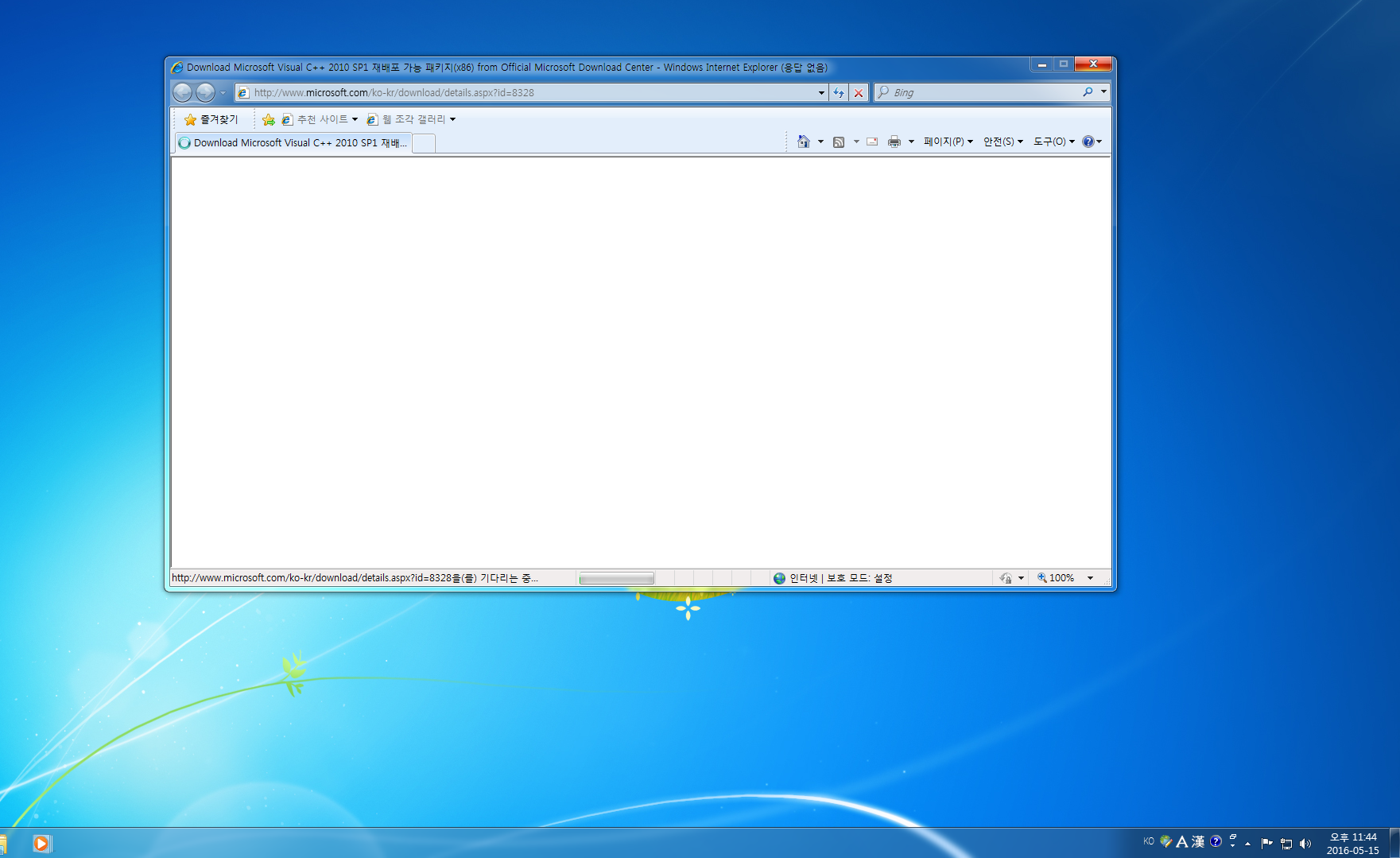Click the Read Mail envelope icon
The image size is (1400, 858).
872,142
